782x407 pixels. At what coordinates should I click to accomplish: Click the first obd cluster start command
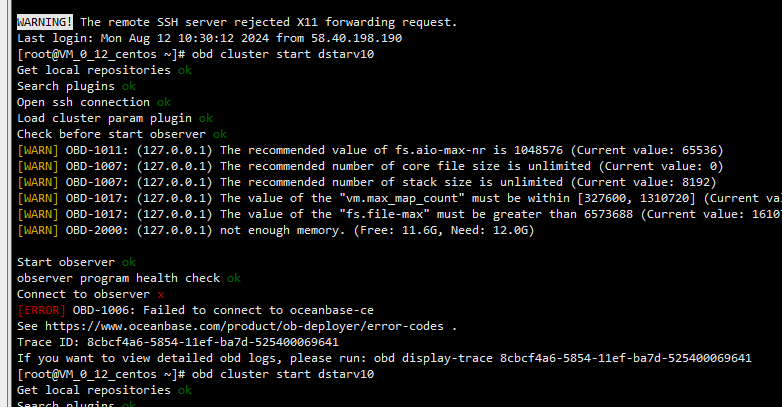283,54
